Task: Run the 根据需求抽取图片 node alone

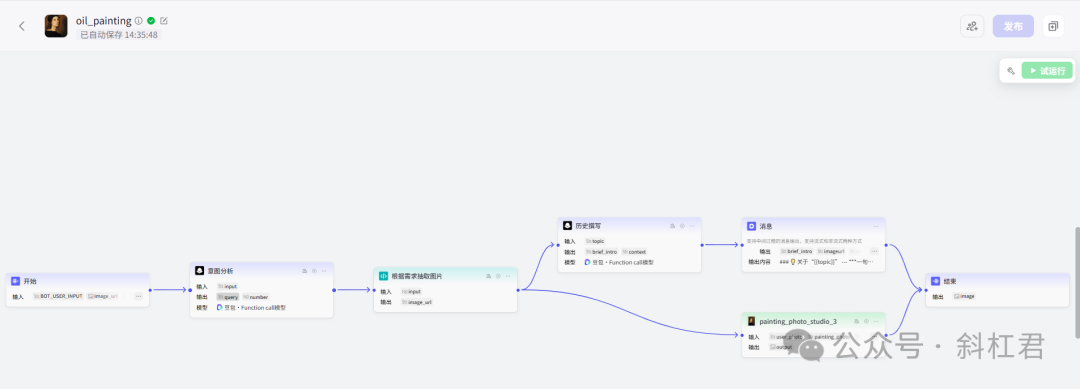Action: (x=498, y=275)
